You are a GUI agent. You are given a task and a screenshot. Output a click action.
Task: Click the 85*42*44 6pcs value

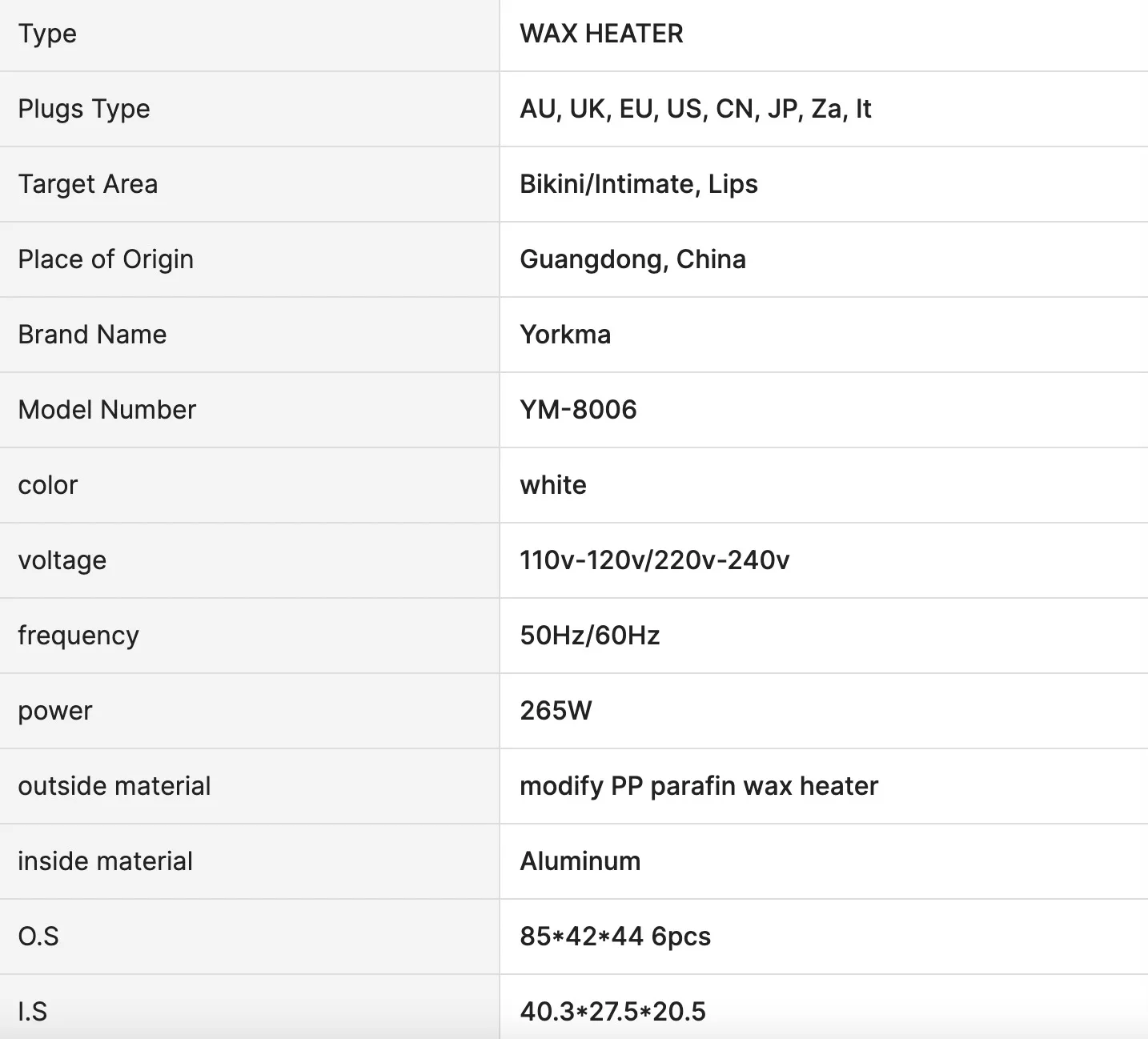[615, 937]
